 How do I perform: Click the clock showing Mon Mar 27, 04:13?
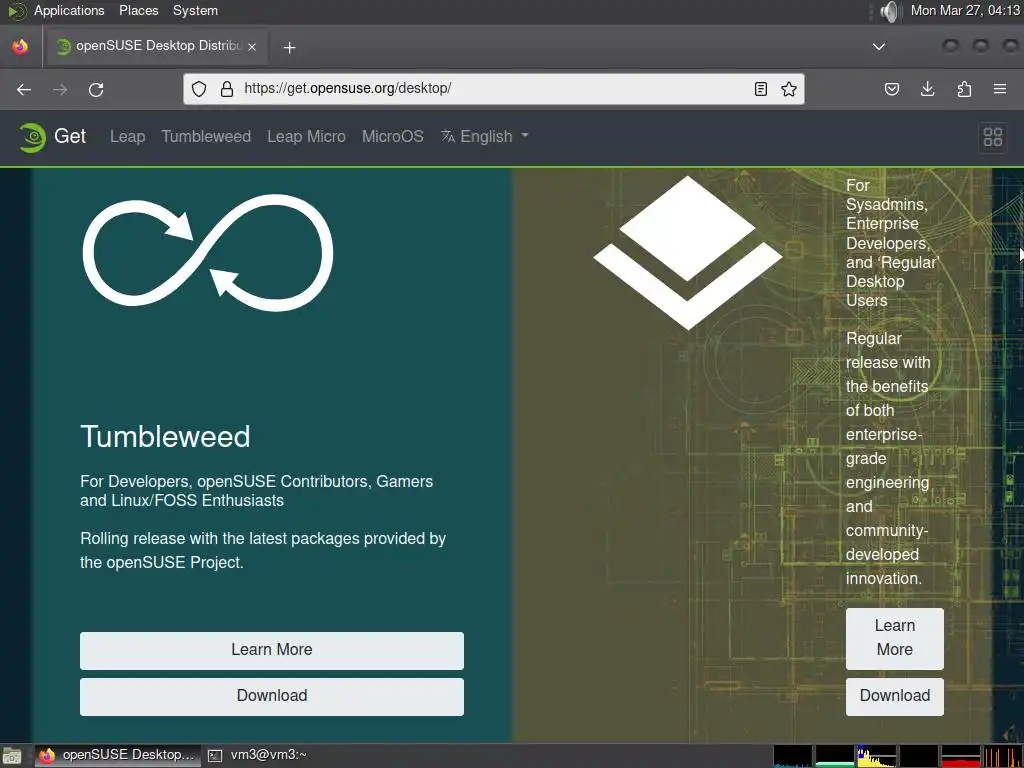(x=965, y=10)
